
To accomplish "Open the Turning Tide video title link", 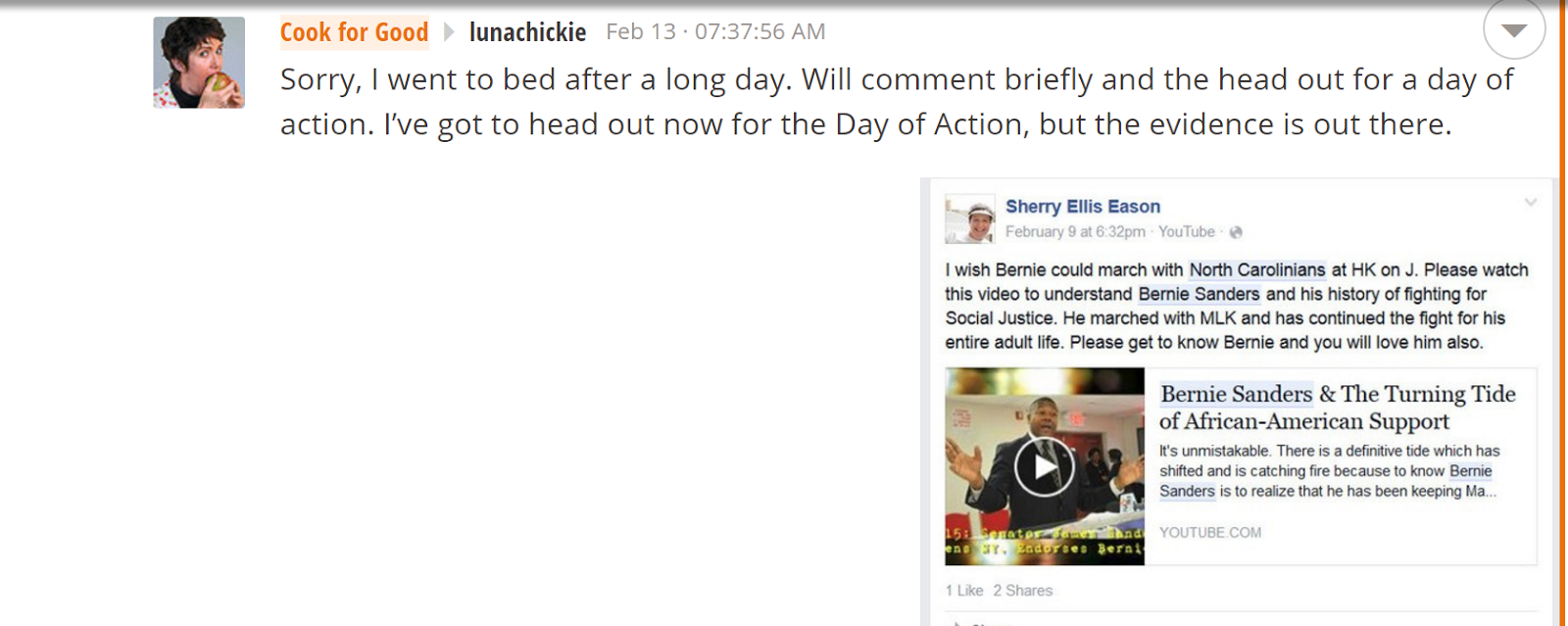I will pyautogui.click(x=1338, y=408).
